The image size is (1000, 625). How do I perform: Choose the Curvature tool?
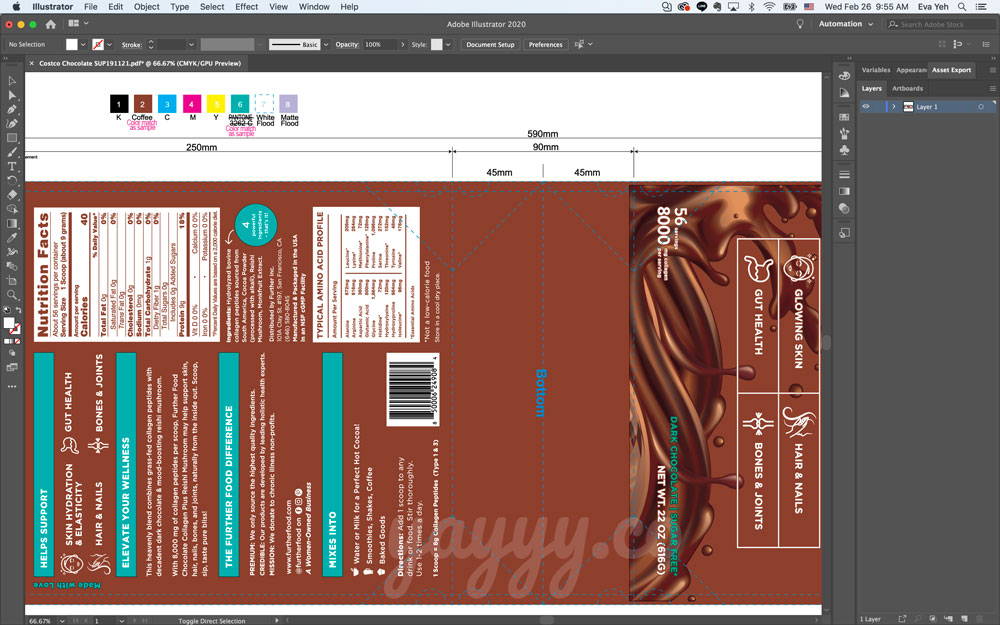coord(11,123)
